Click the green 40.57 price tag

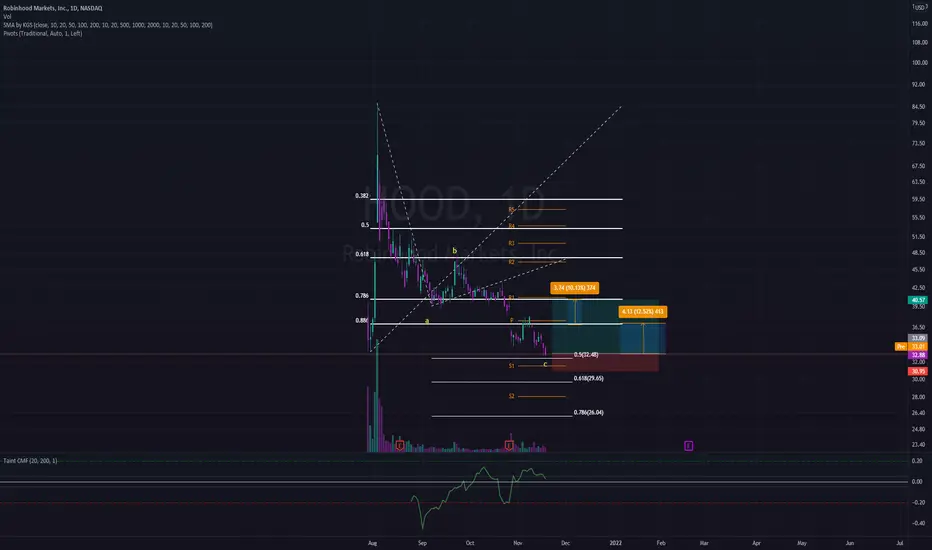tap(918, 300)
